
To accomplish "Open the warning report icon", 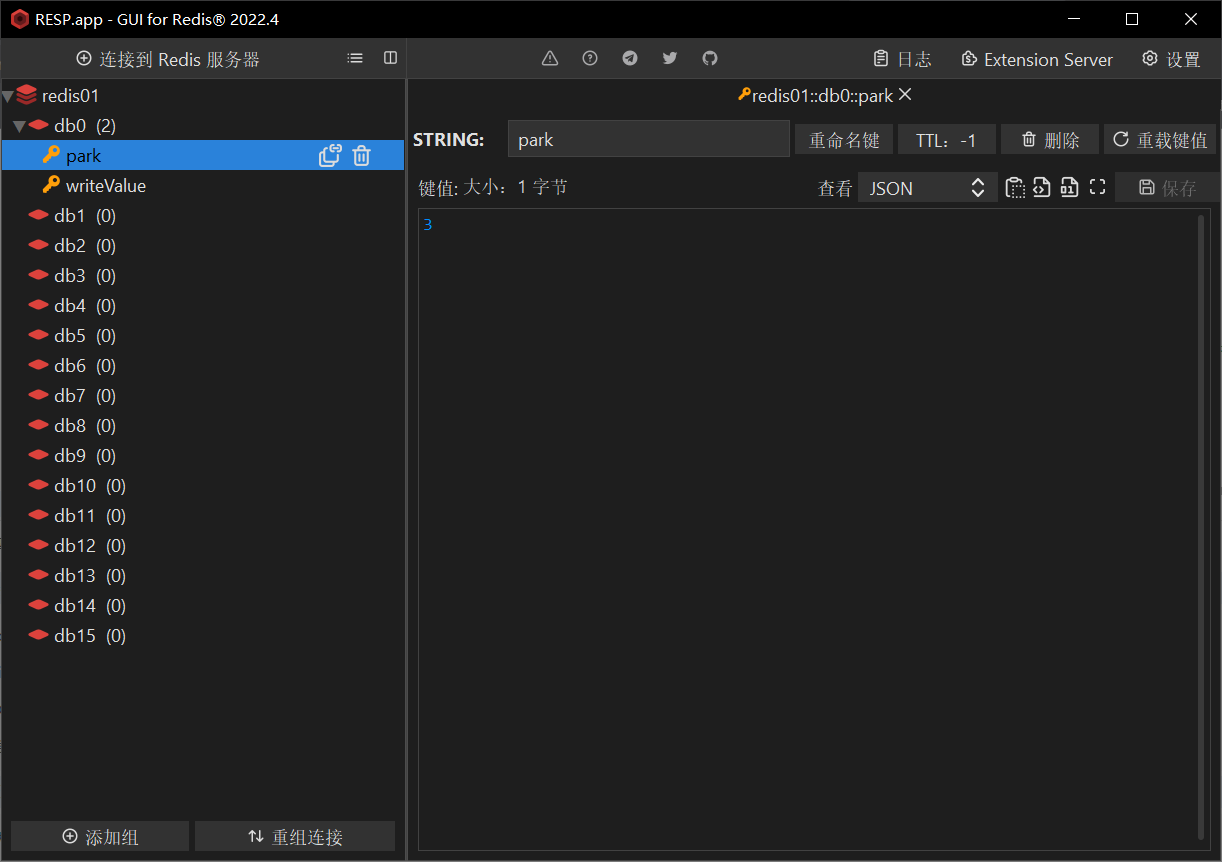I will click(x=550, y=59).
